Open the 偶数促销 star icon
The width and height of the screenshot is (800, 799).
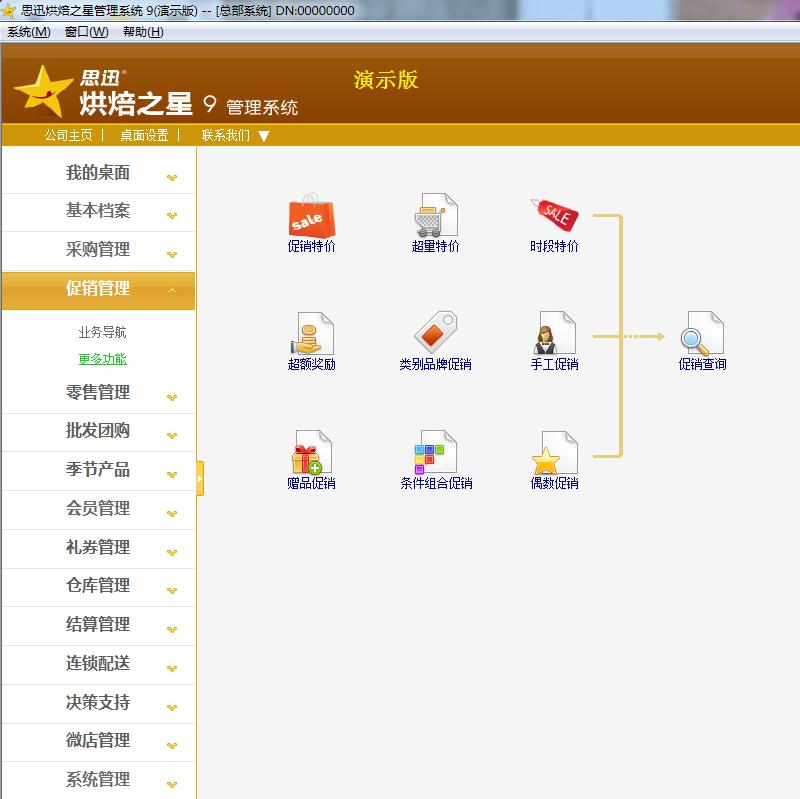[x=555, y=453]
